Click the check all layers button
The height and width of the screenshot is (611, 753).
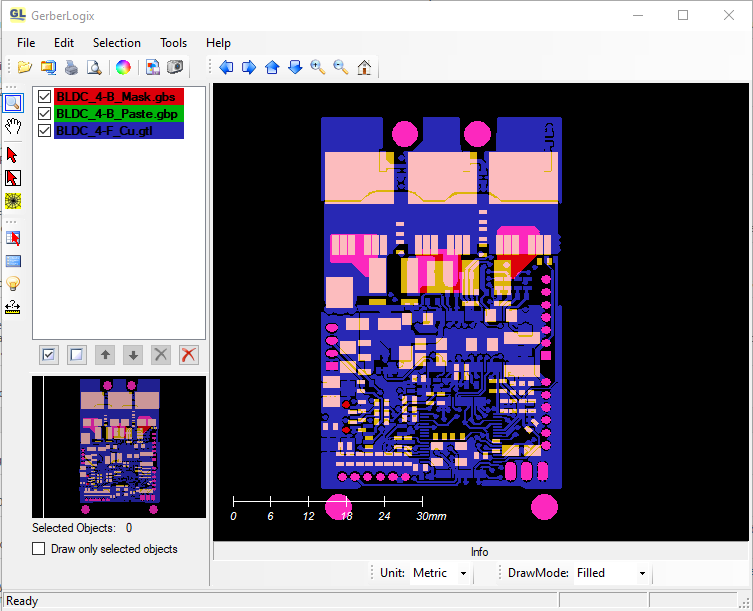[48, 355]
